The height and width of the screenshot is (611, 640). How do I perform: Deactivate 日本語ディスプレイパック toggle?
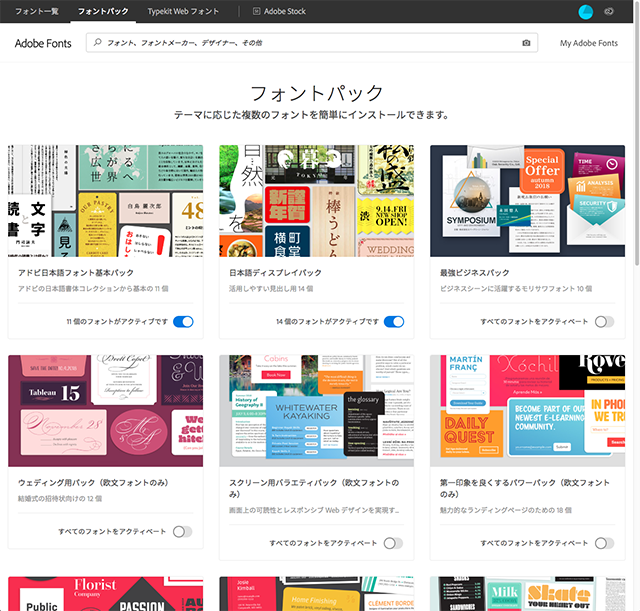click(394, 322)
